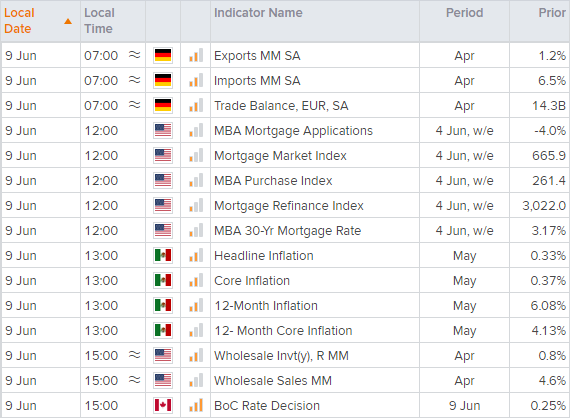The width and height of the screenshot is (570, 418).
Task: Click prior value 3.17% for 30-Yr Mortgage Rate
Action: [x=549, y=230]
